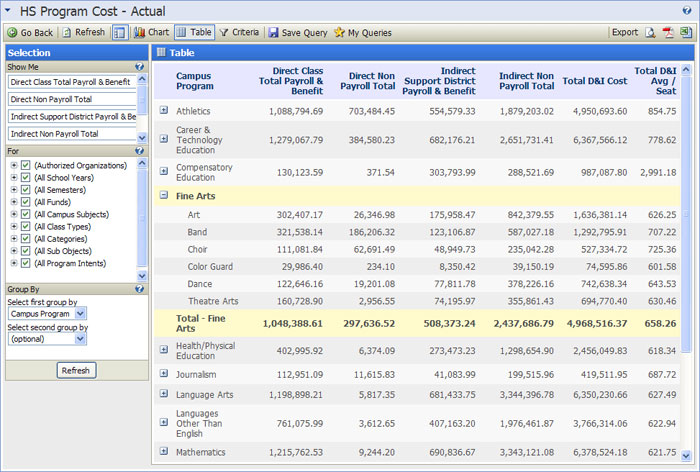Viewport: 700px width, 472px height.
Task: Toggle the selection panel layout icon
Action: 120,33
